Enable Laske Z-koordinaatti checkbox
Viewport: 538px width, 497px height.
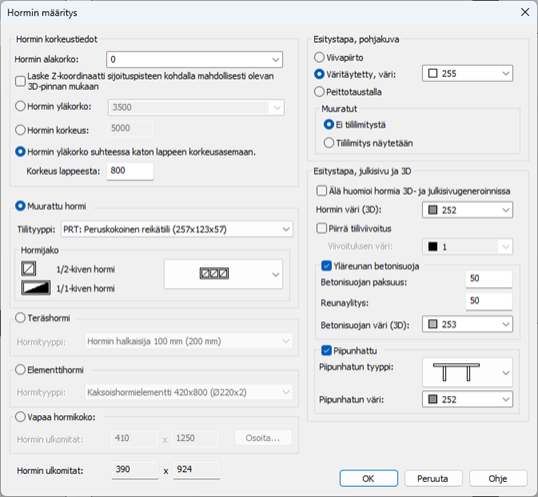[20, 81]
